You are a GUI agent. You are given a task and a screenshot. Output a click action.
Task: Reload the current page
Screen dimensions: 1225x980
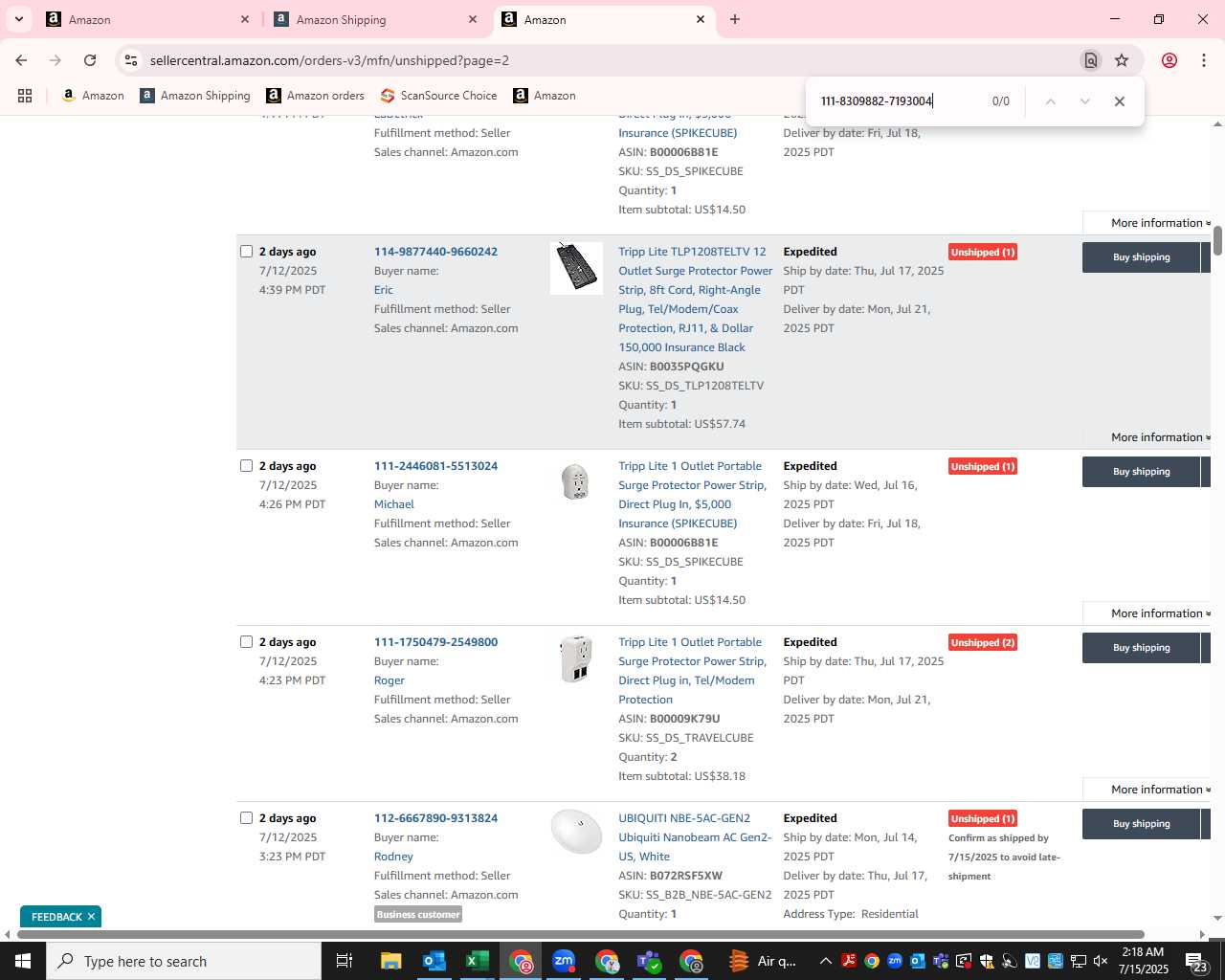(x=90, y=60)
